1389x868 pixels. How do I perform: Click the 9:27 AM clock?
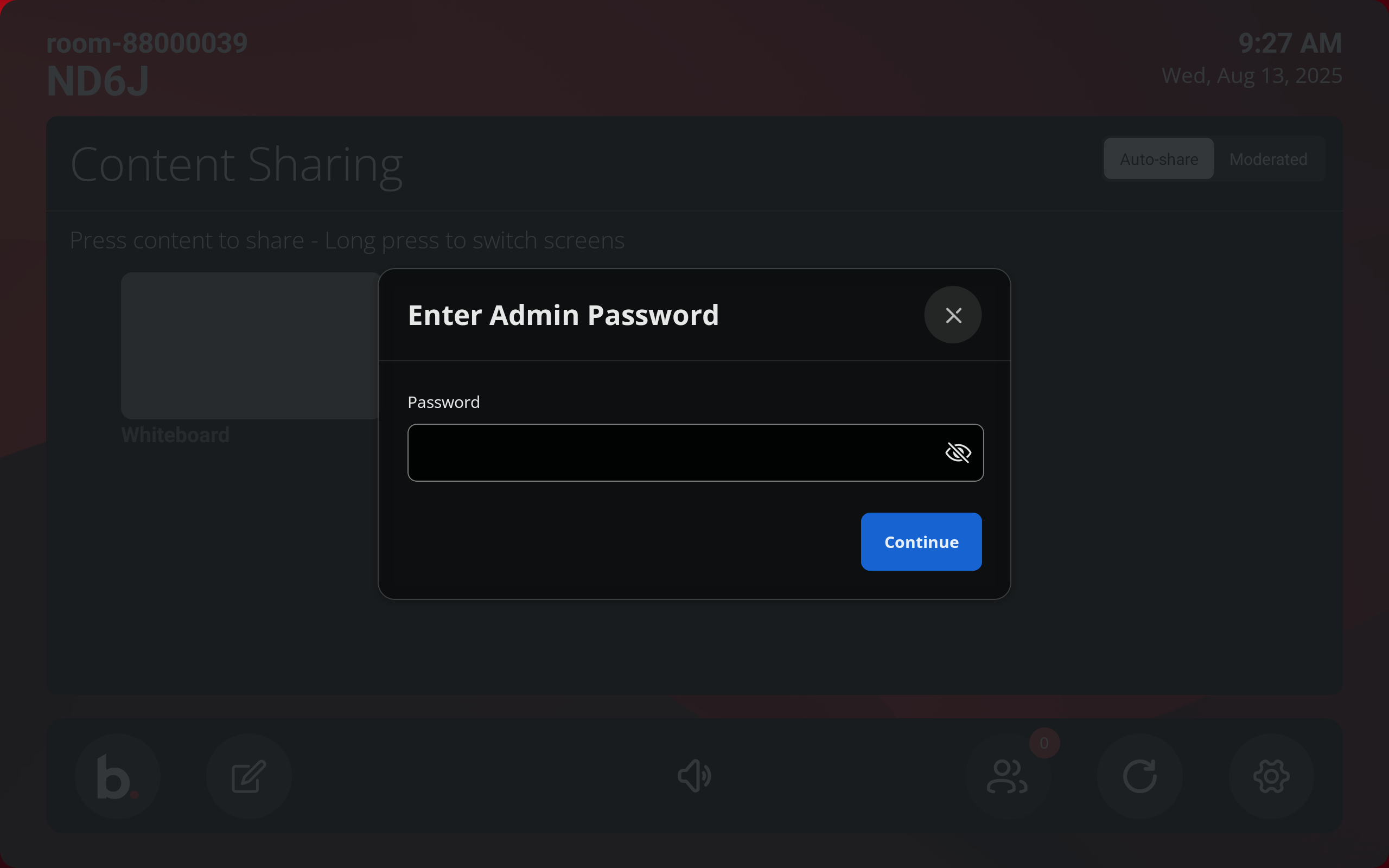[1290, 43]
